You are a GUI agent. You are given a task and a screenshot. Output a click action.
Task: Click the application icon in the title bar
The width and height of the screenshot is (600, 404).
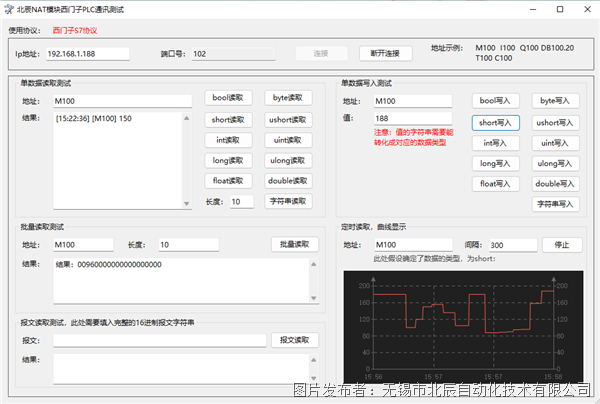tap(9, 9)
